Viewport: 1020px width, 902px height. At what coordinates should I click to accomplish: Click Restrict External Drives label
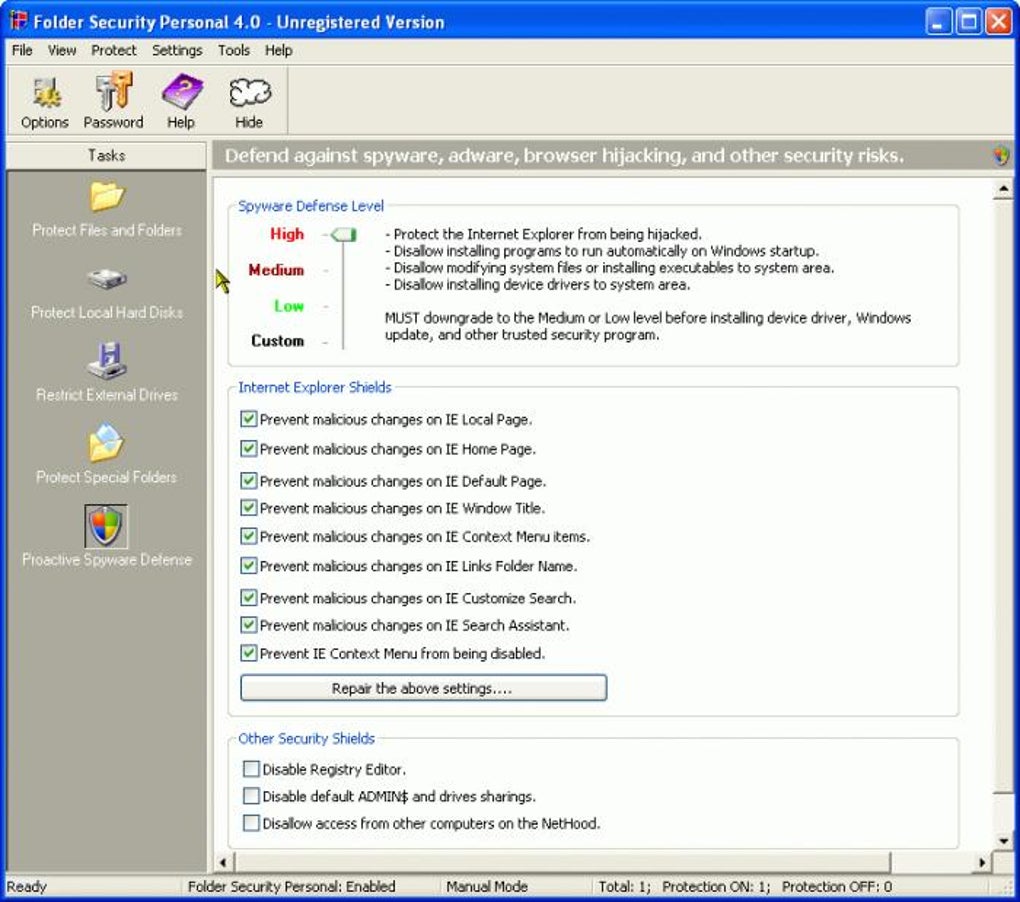(x=107, y=395)
